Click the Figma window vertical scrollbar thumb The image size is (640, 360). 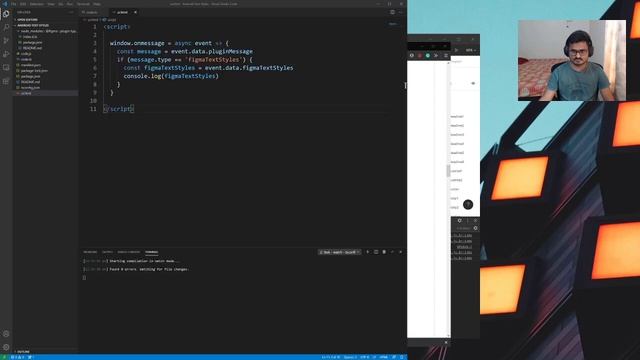click(x=448, y=171)
